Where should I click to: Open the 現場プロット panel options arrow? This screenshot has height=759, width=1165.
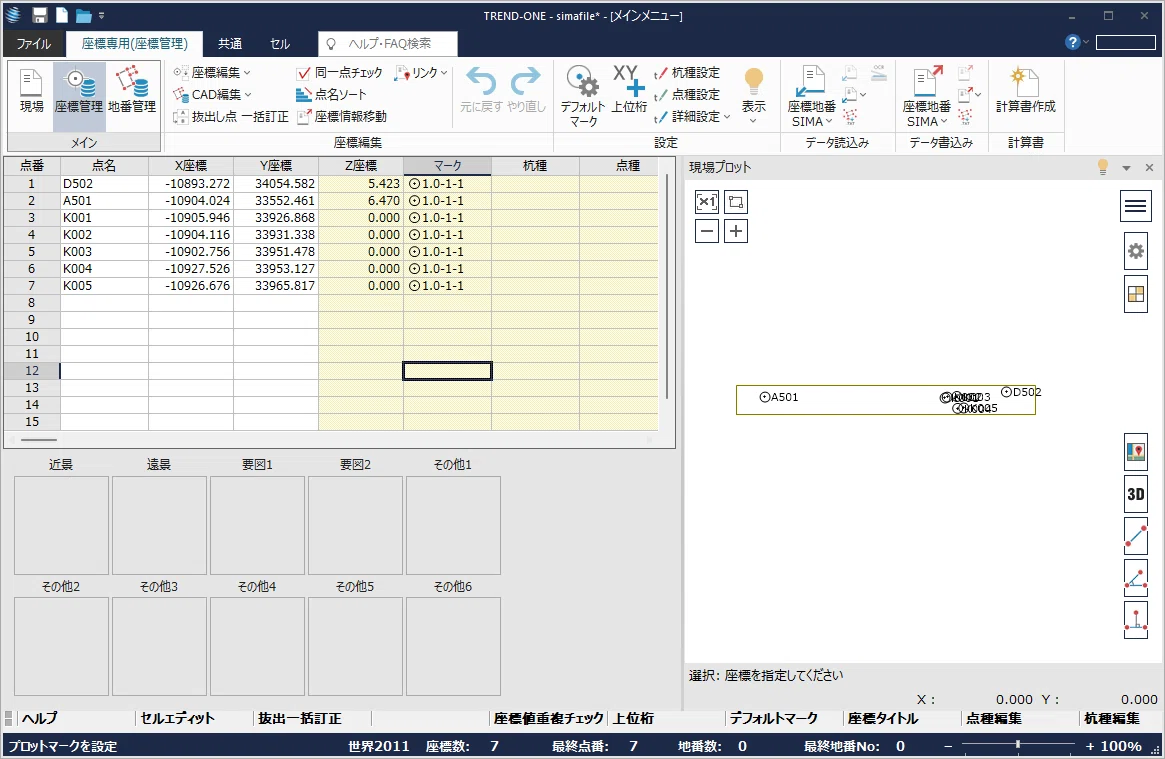1126,168
